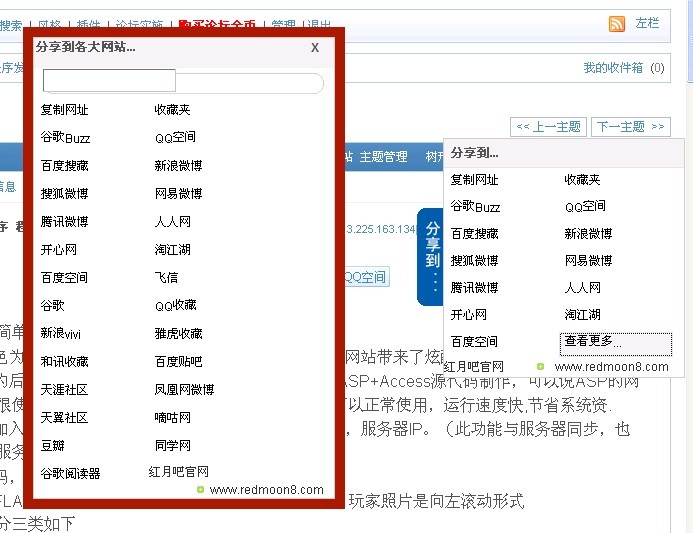Click 搜索 in the top navigation

click(11, 25)
